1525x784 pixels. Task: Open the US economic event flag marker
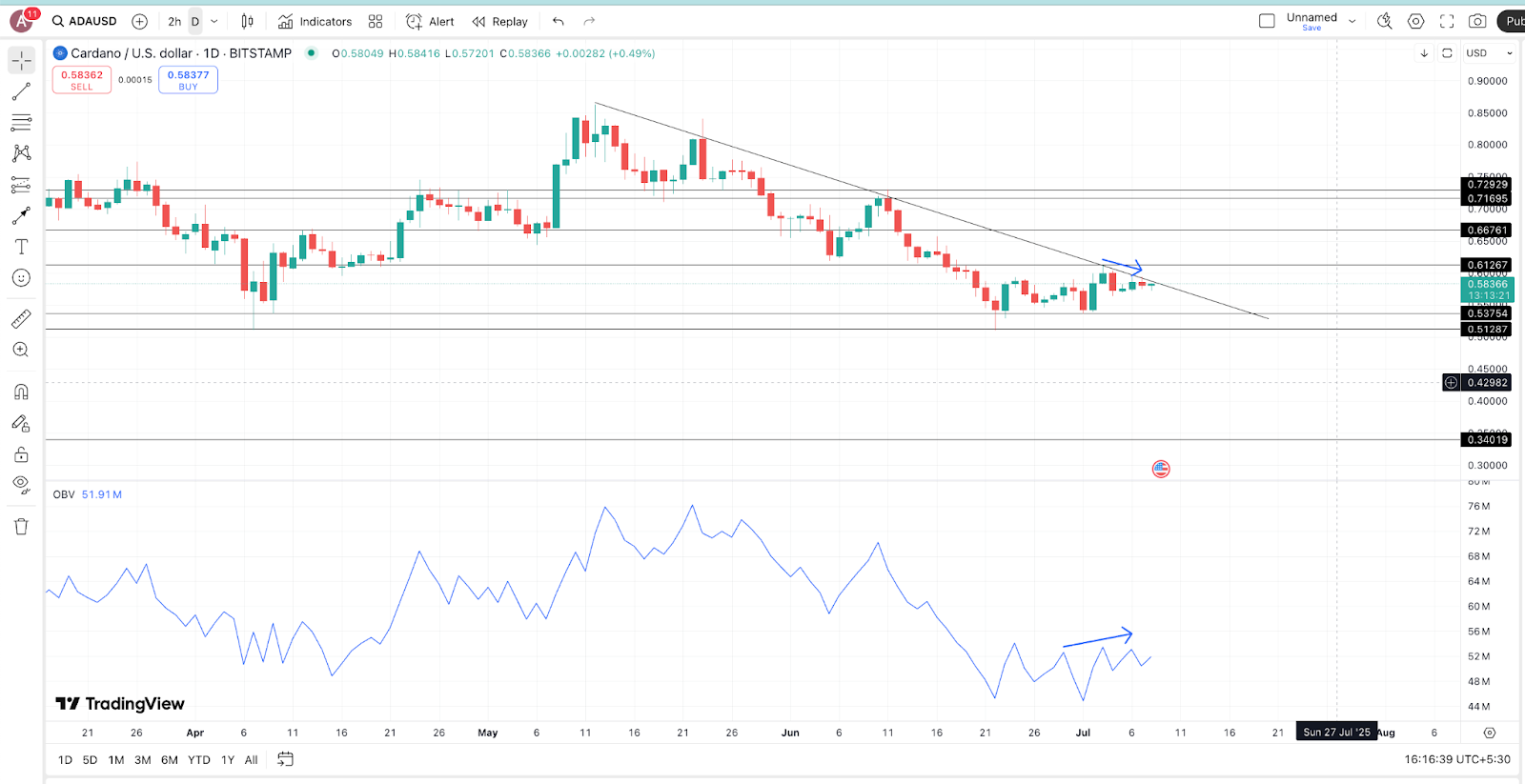pos(1161,469)
